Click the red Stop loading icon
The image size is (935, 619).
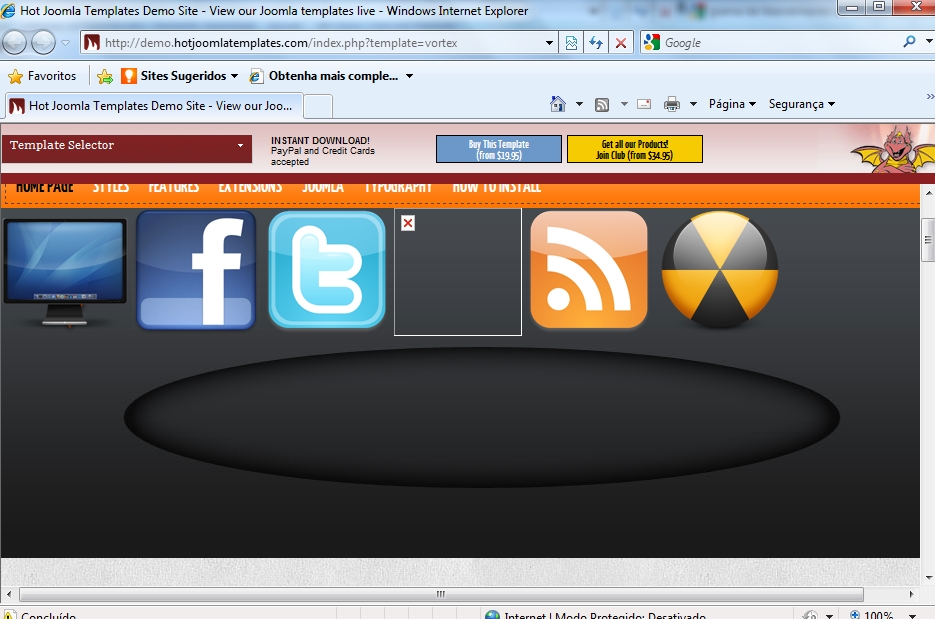coord(621,43)
